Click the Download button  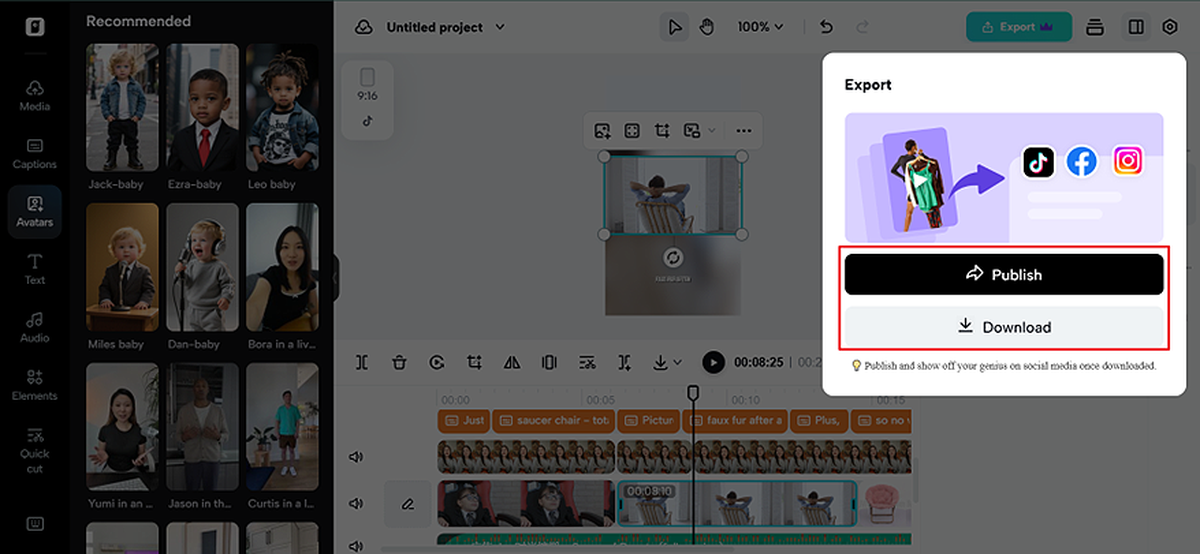[1004, 327]
